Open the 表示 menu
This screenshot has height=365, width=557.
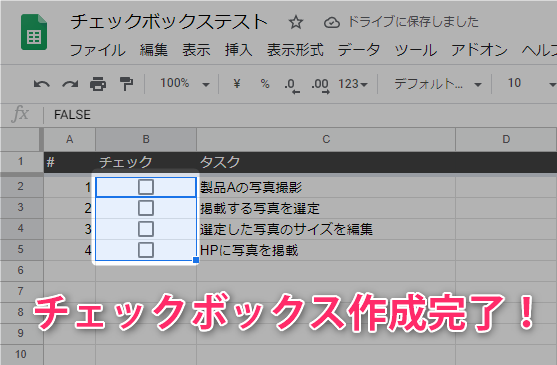(x=196, y=50)
